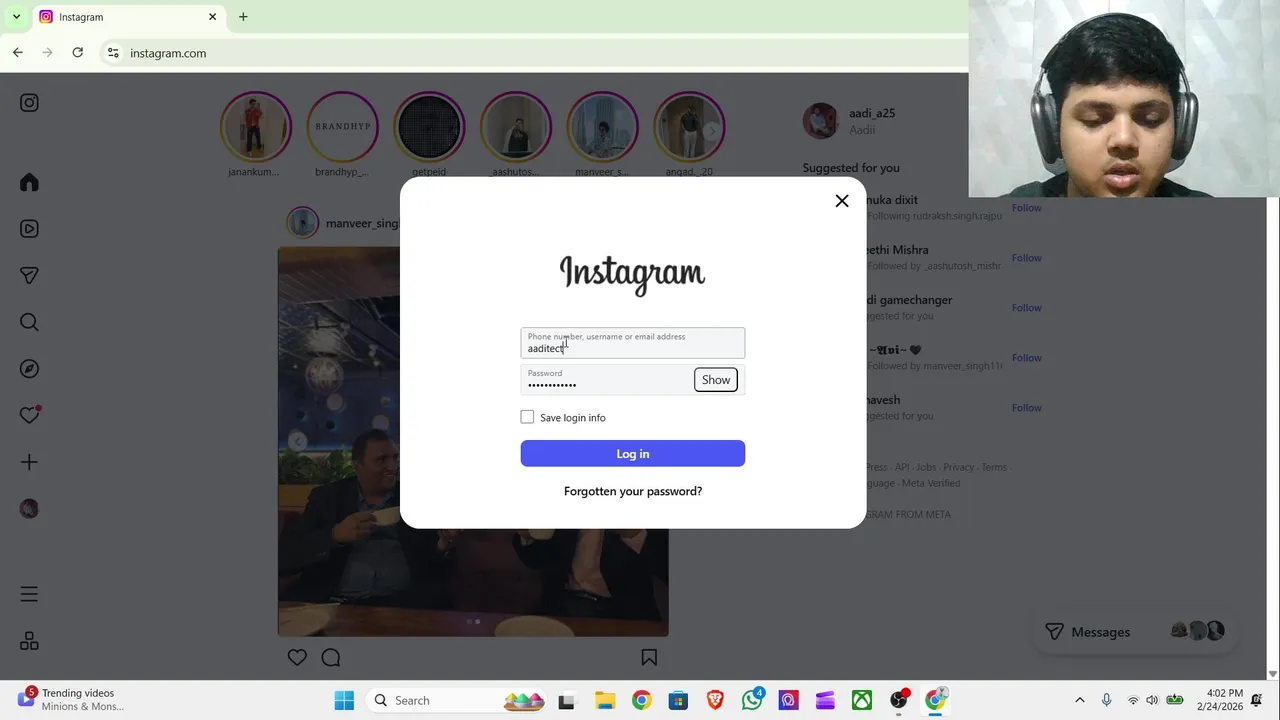Select the Instagram browser tab
This screenshot has height=720, width=1280.
pos(128,17)
